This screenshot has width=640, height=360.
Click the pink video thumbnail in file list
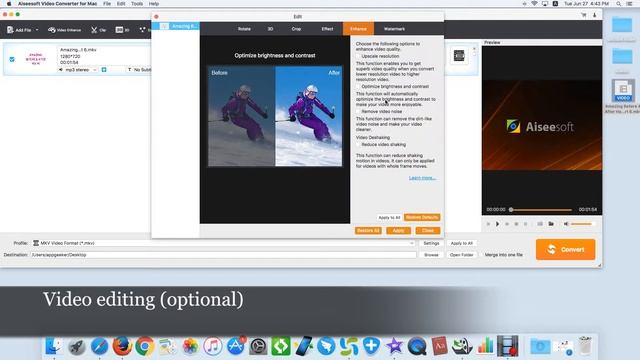[x=36, y=59]
